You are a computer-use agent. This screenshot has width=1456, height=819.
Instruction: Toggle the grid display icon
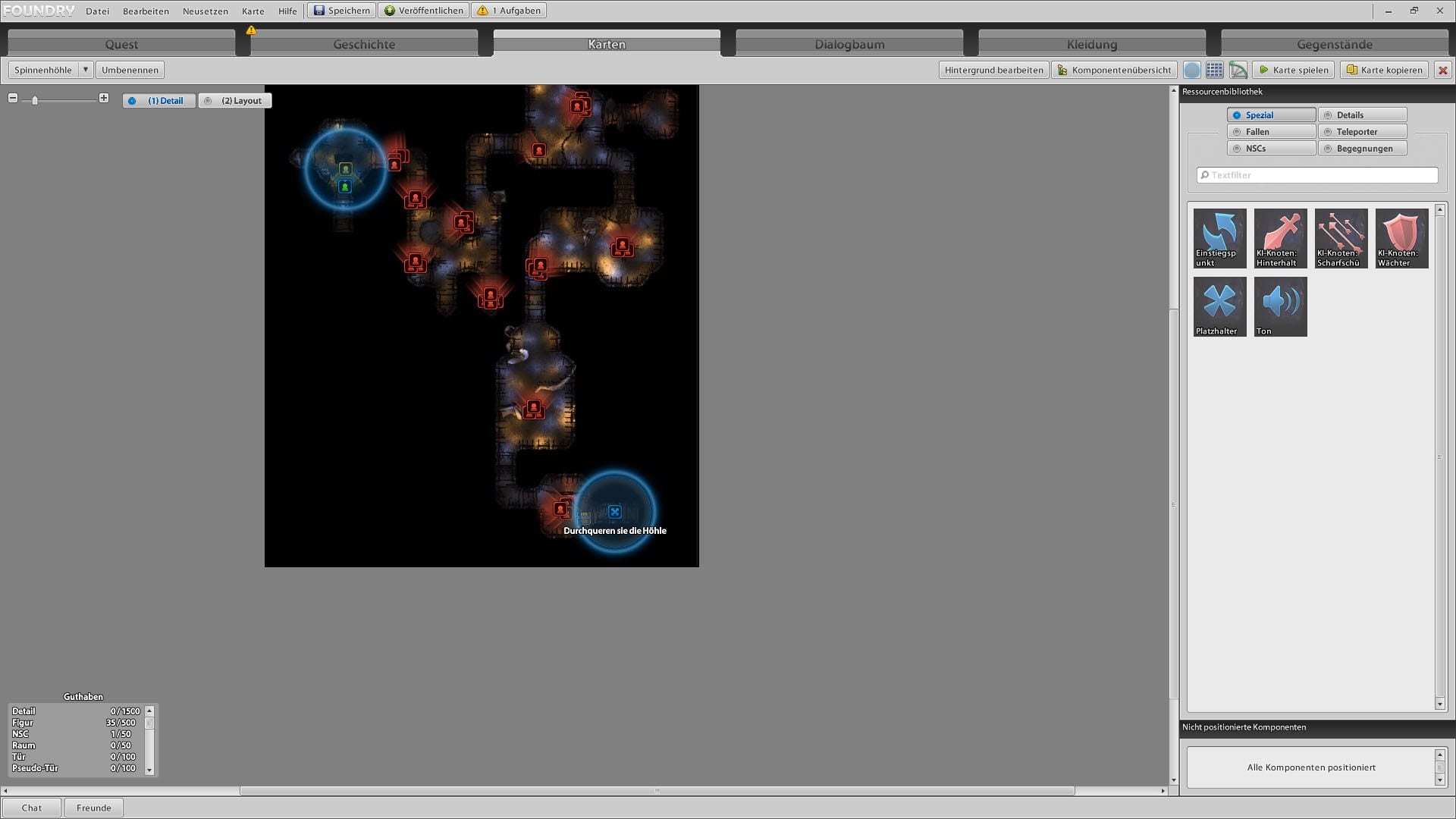pos(1214,70)
